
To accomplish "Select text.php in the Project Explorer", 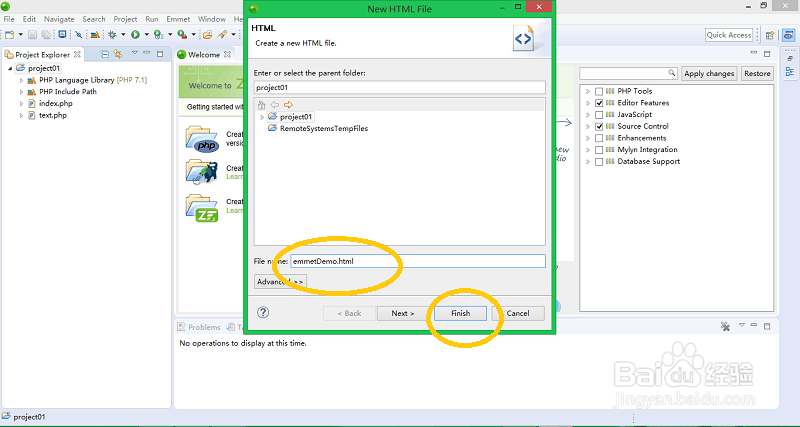I will coord(53,115).
